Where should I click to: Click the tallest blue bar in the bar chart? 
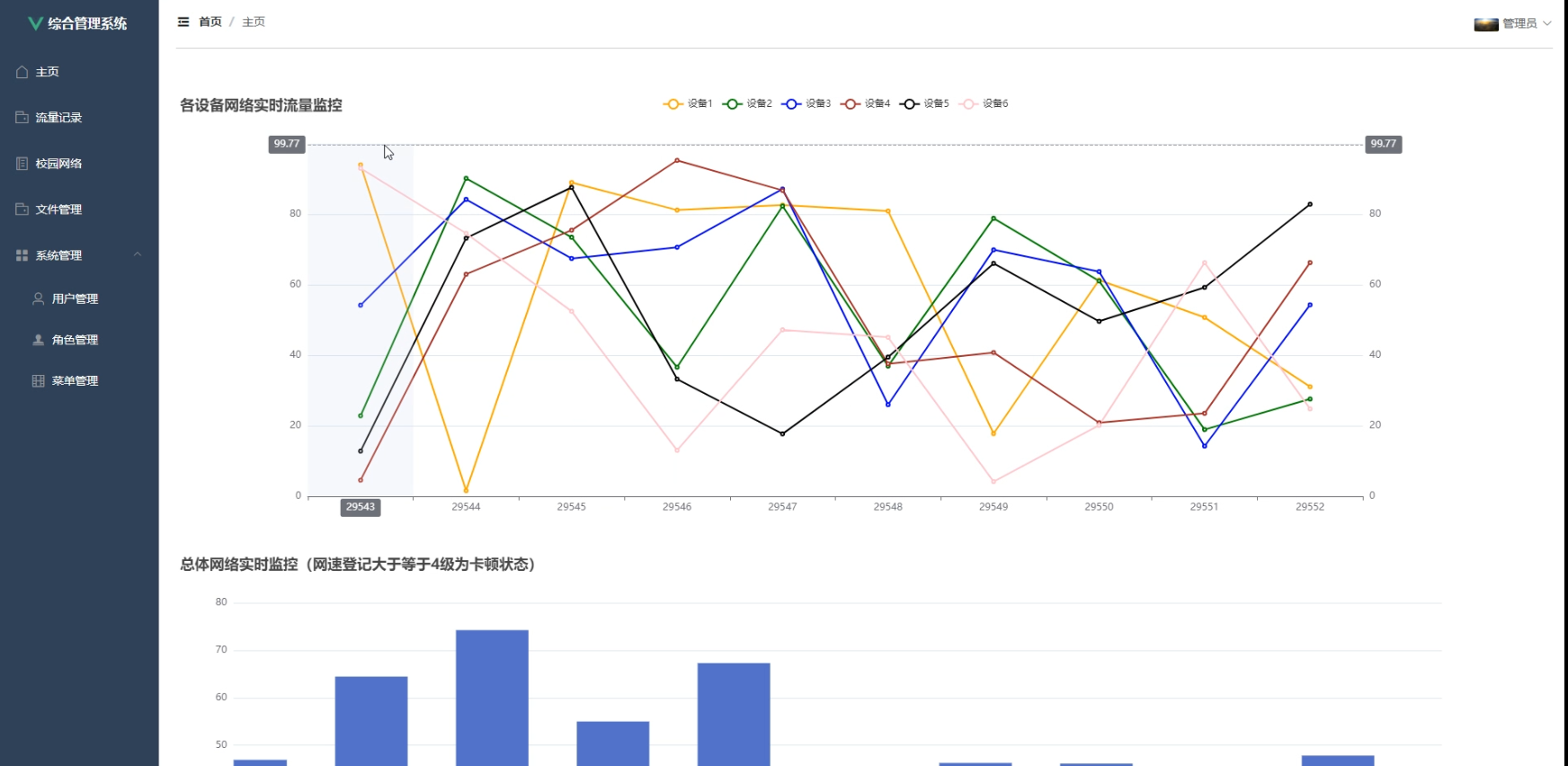coord(492,698)
